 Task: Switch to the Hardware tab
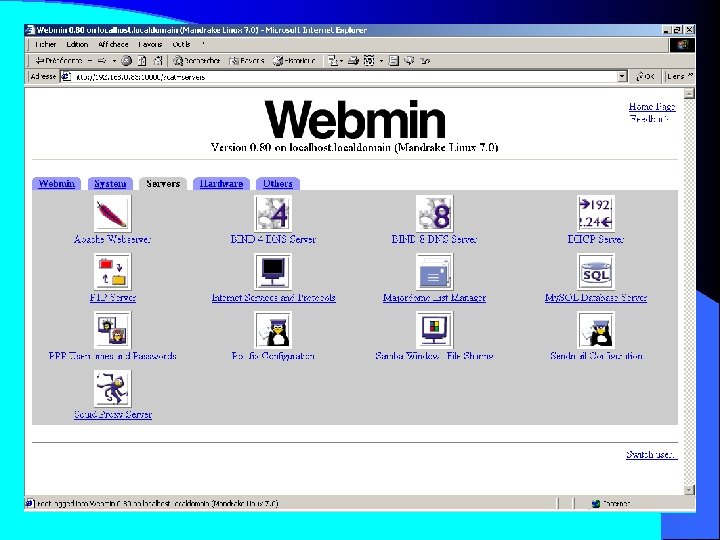(221, 184)
